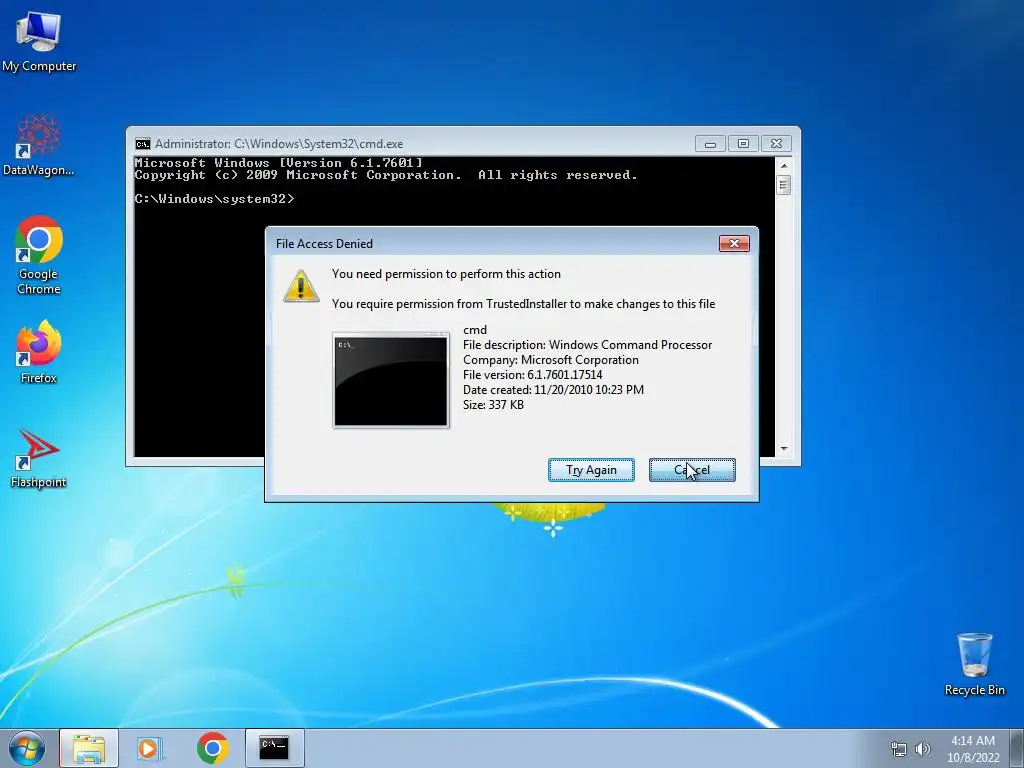The height and width of the screenshot is (768, 1024).
Task: Switch to cmd window on taskbar
Action: 274,748
